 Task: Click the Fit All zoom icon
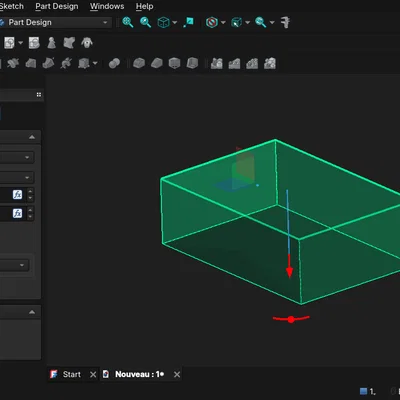tap(128, 22)
